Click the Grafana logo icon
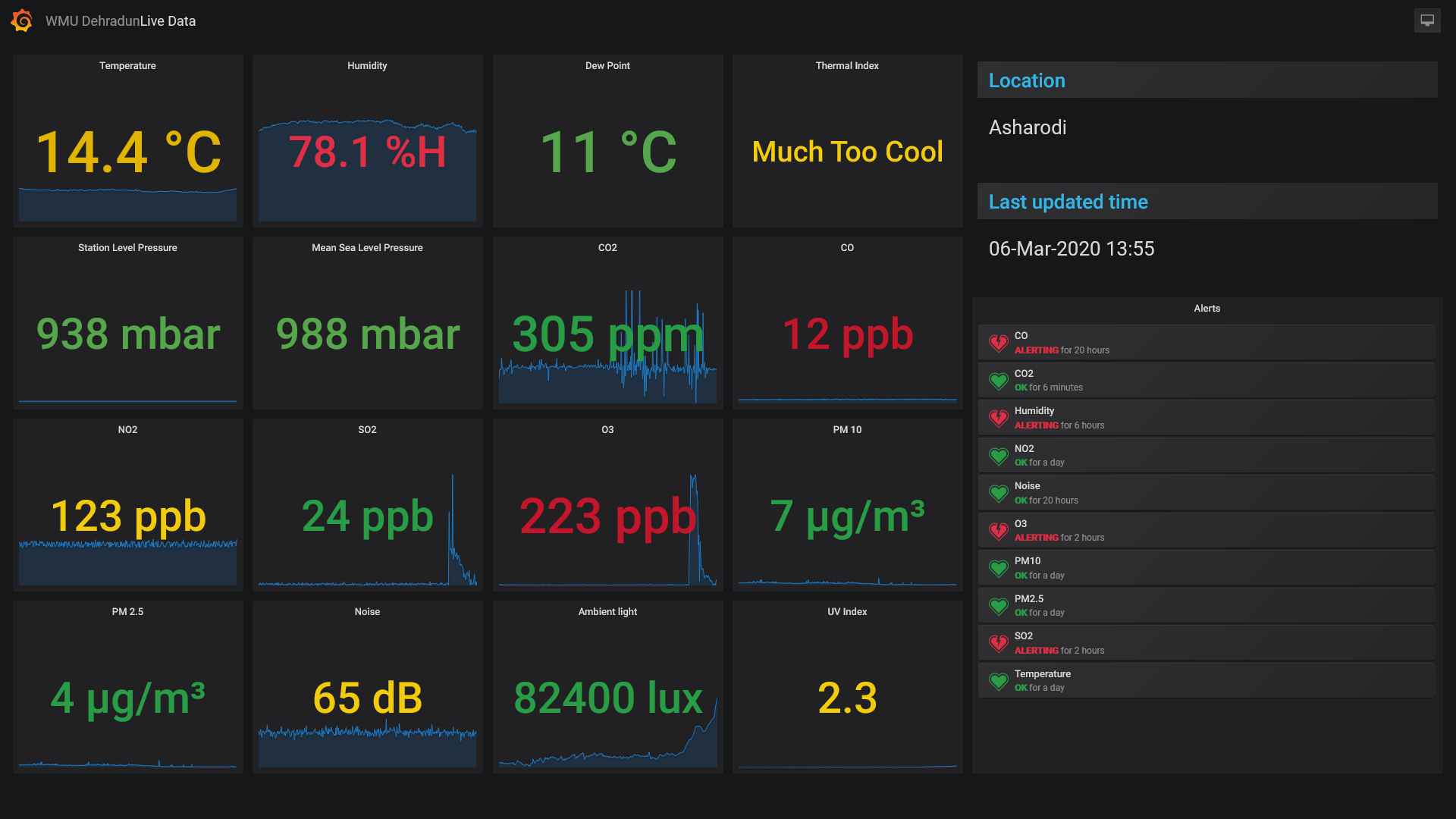The width and height of the screenshot is (1456, 819). click(x=22, y=20)
